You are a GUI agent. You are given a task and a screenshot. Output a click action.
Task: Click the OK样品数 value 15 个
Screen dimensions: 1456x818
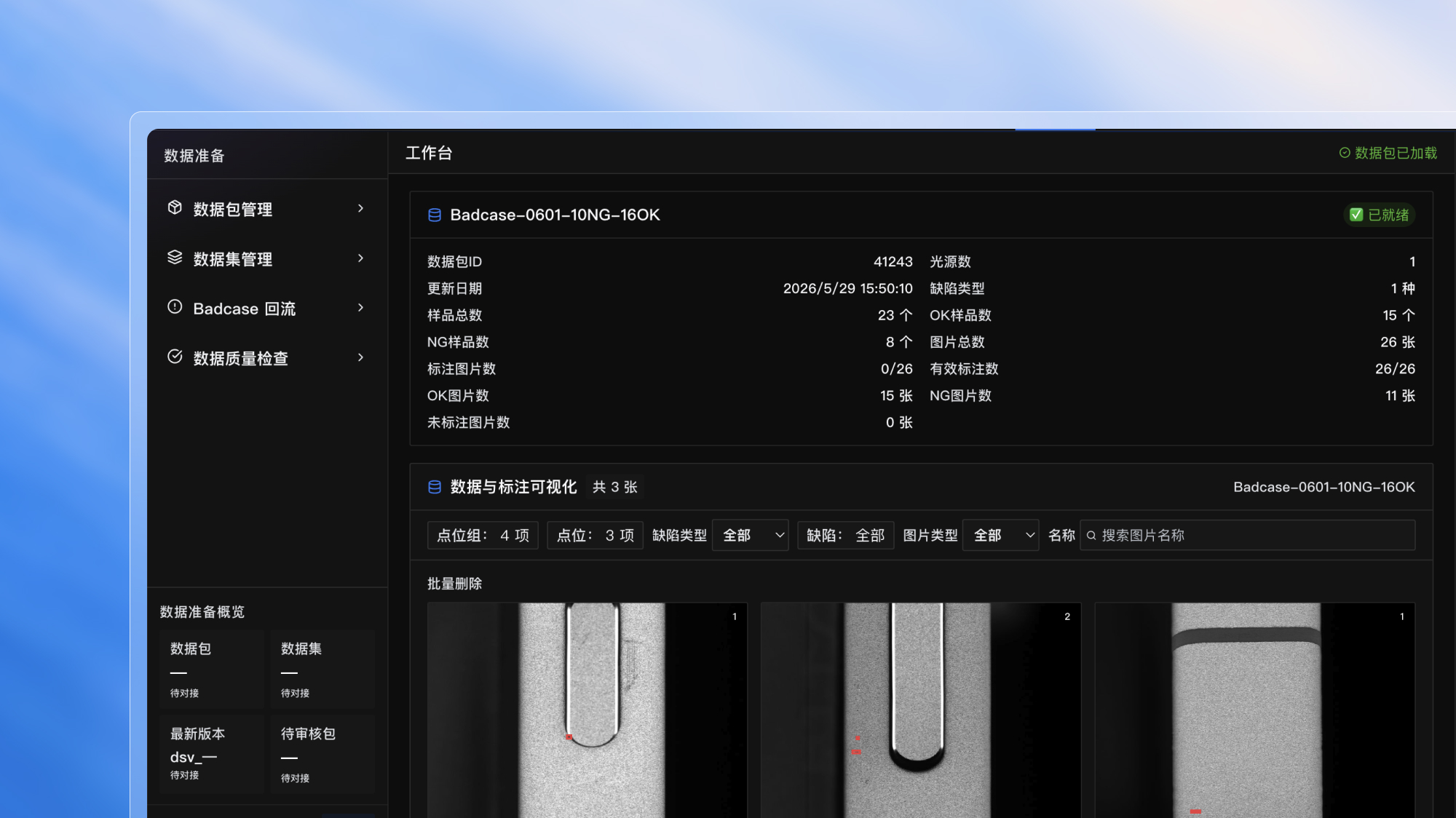pyautogui.click(x=1398, y=315)
